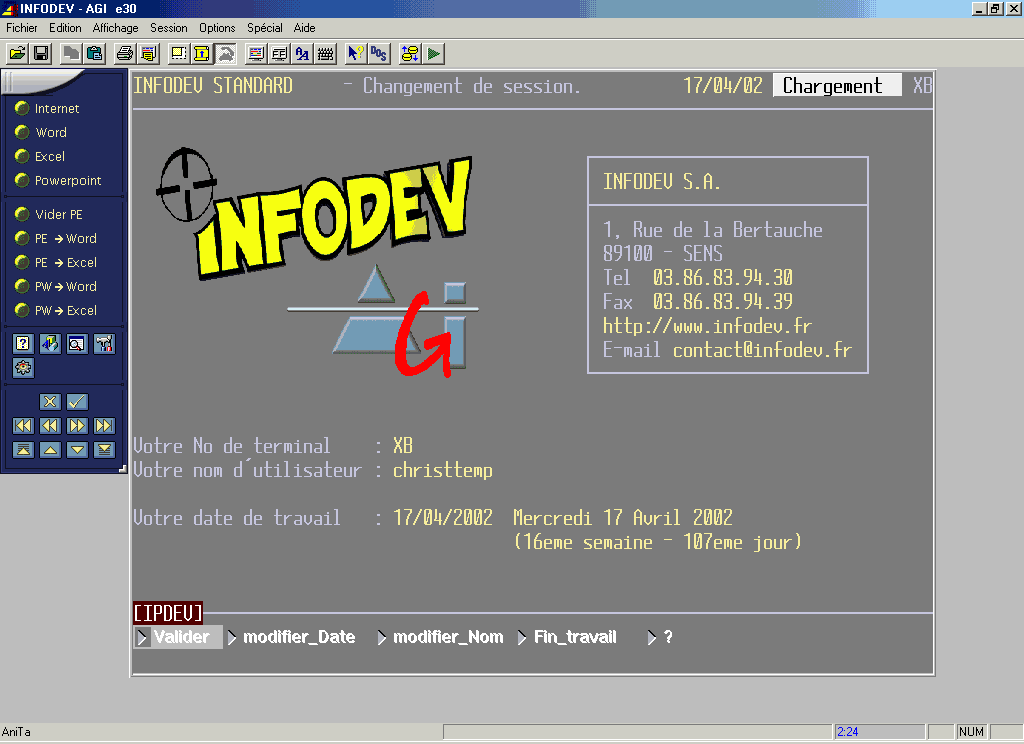Select the modifier_Nom option
Screen dimensions: 1024x744
pos(441,637)
